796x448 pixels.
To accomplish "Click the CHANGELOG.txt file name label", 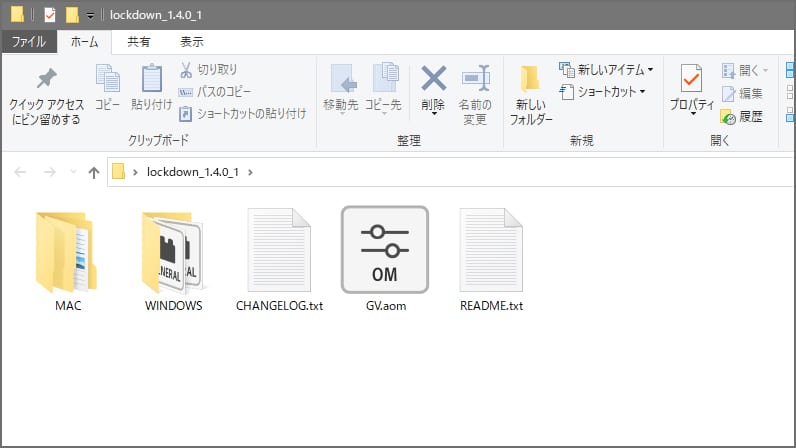I will 279,306.
